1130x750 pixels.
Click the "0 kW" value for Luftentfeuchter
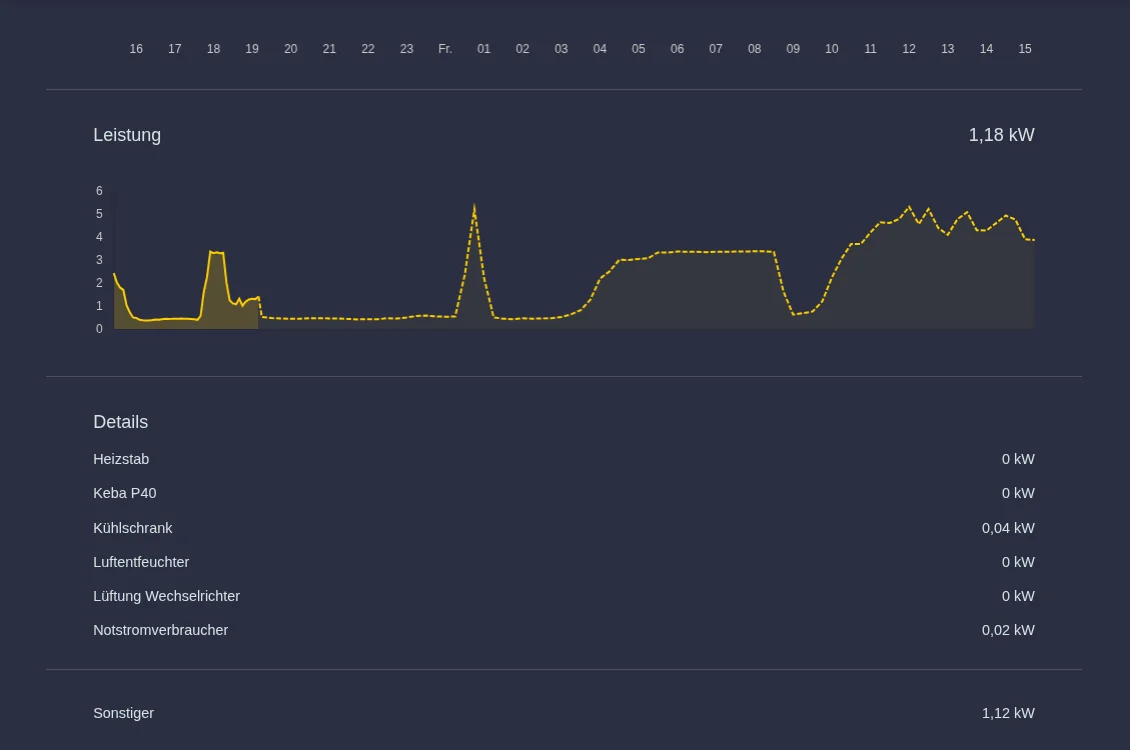click(1018, 562)
